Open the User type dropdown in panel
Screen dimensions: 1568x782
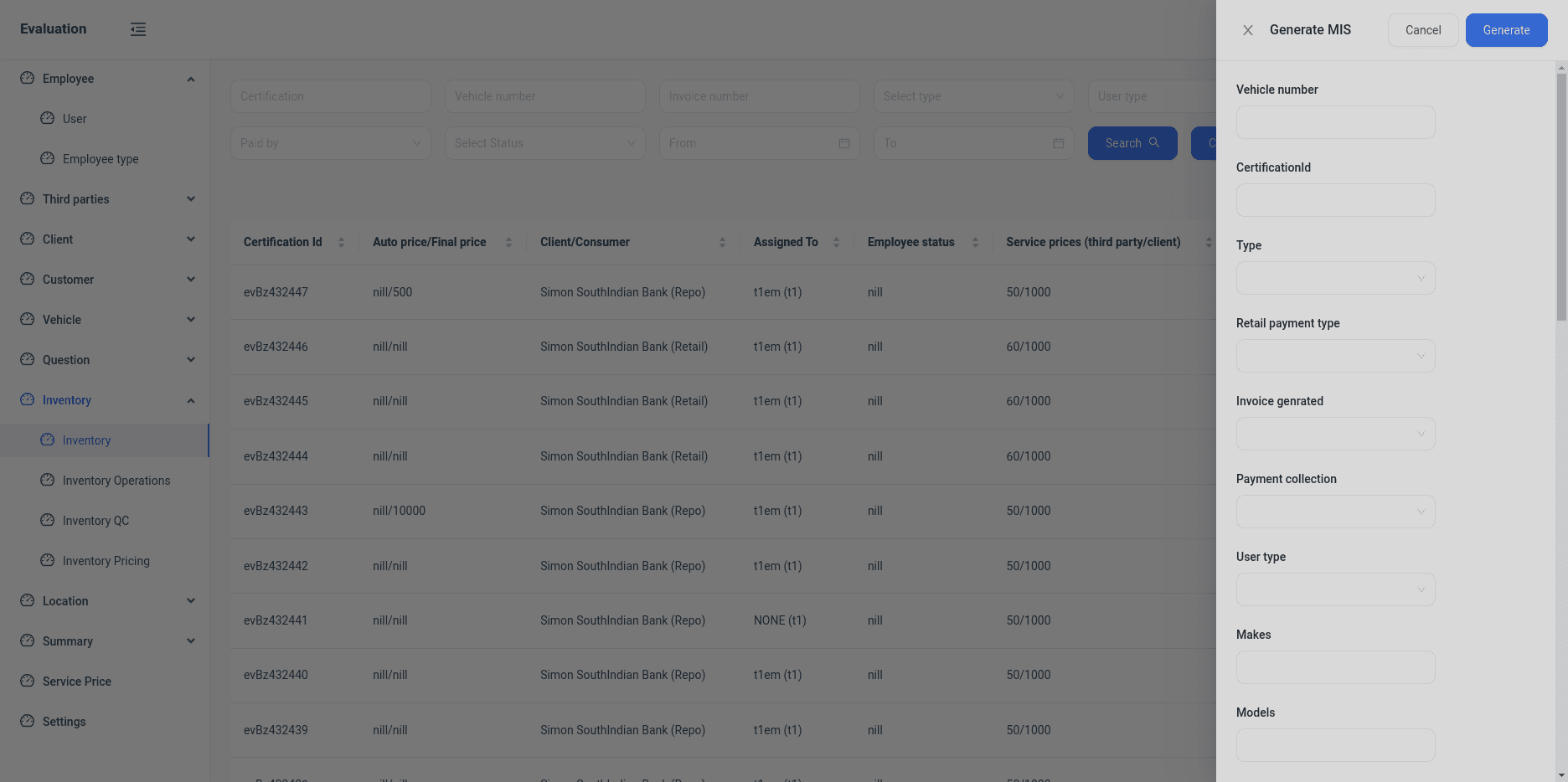click(x=1335, y=589)
